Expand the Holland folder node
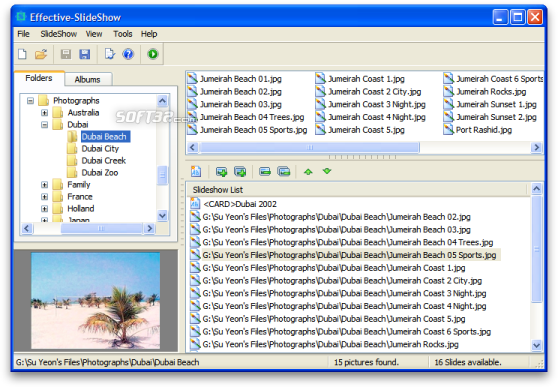Image resolution: width=558 pixels, height=387 pixels. 44,209
